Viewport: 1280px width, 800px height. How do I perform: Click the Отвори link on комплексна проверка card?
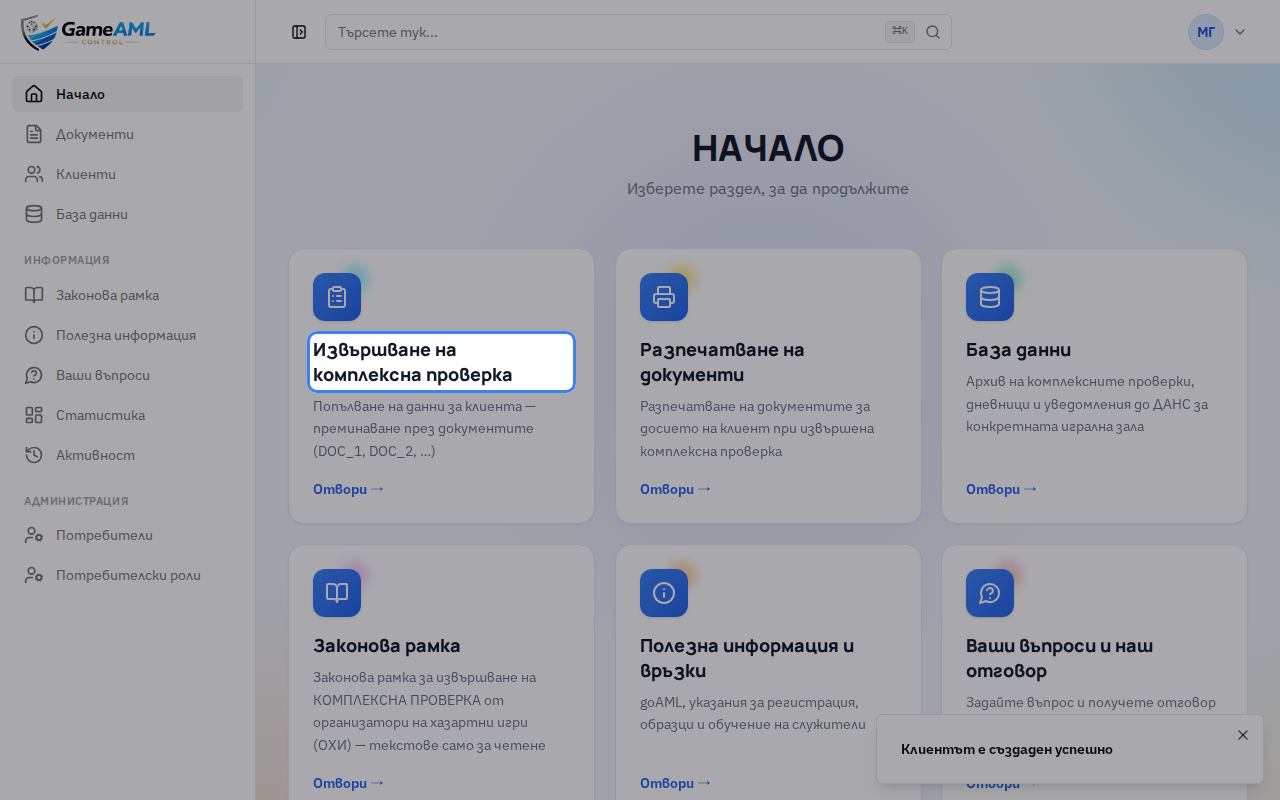pos(348,489)
